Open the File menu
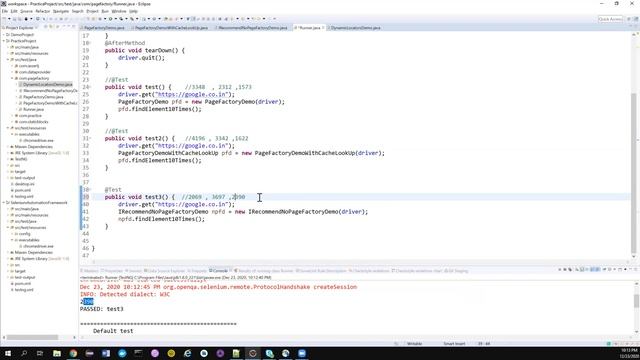Screen dimensions: 640x360 (x=5, y=11)
